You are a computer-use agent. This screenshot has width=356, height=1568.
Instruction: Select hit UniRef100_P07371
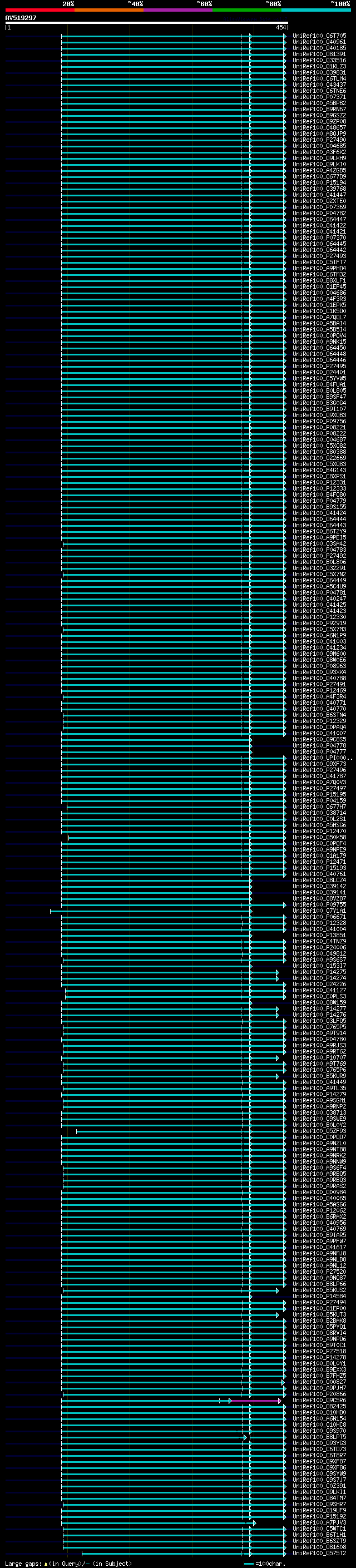(319, 97)
